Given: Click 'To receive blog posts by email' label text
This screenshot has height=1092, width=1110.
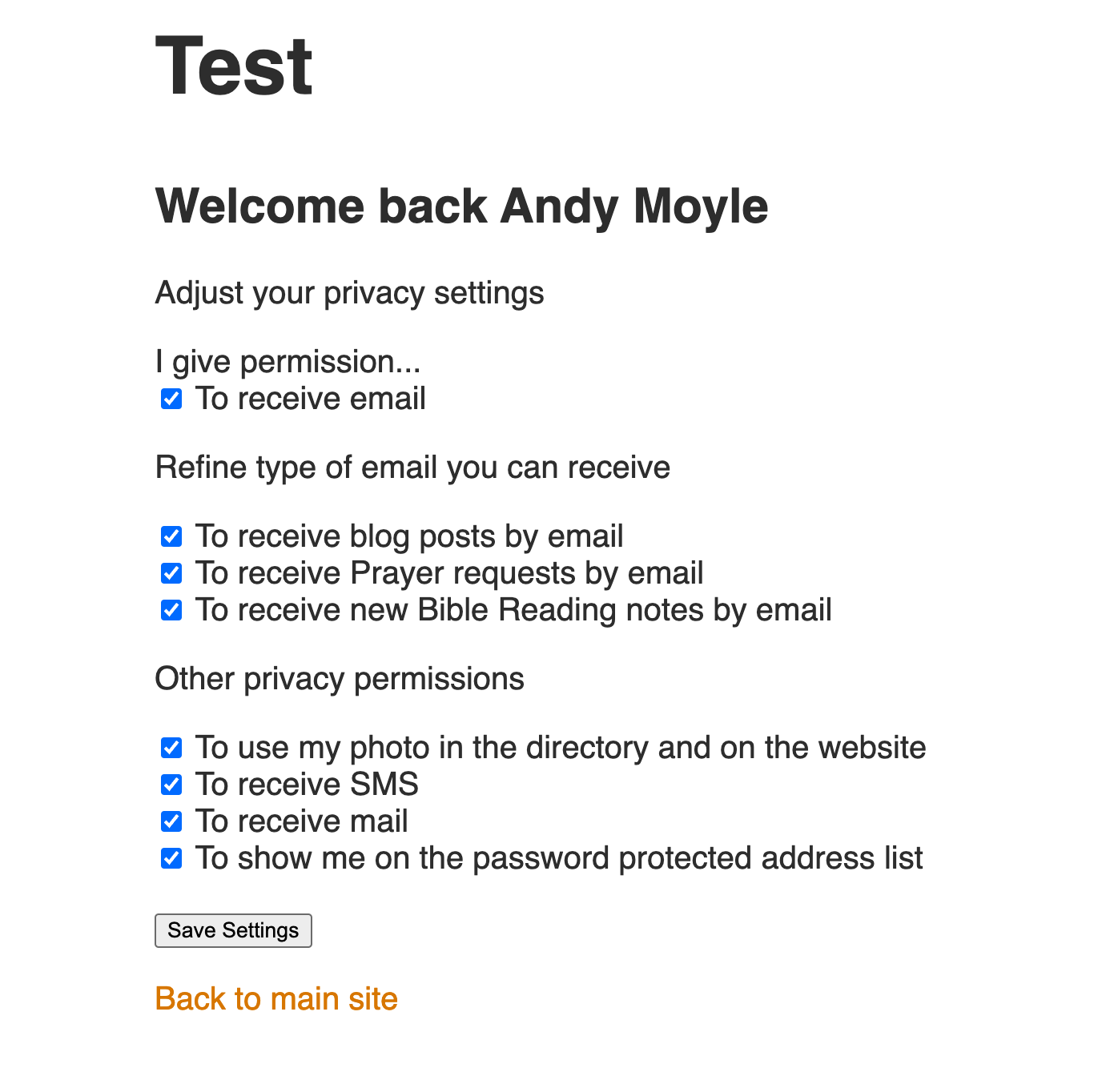Looking at the screenshot, I should (409, 536).
